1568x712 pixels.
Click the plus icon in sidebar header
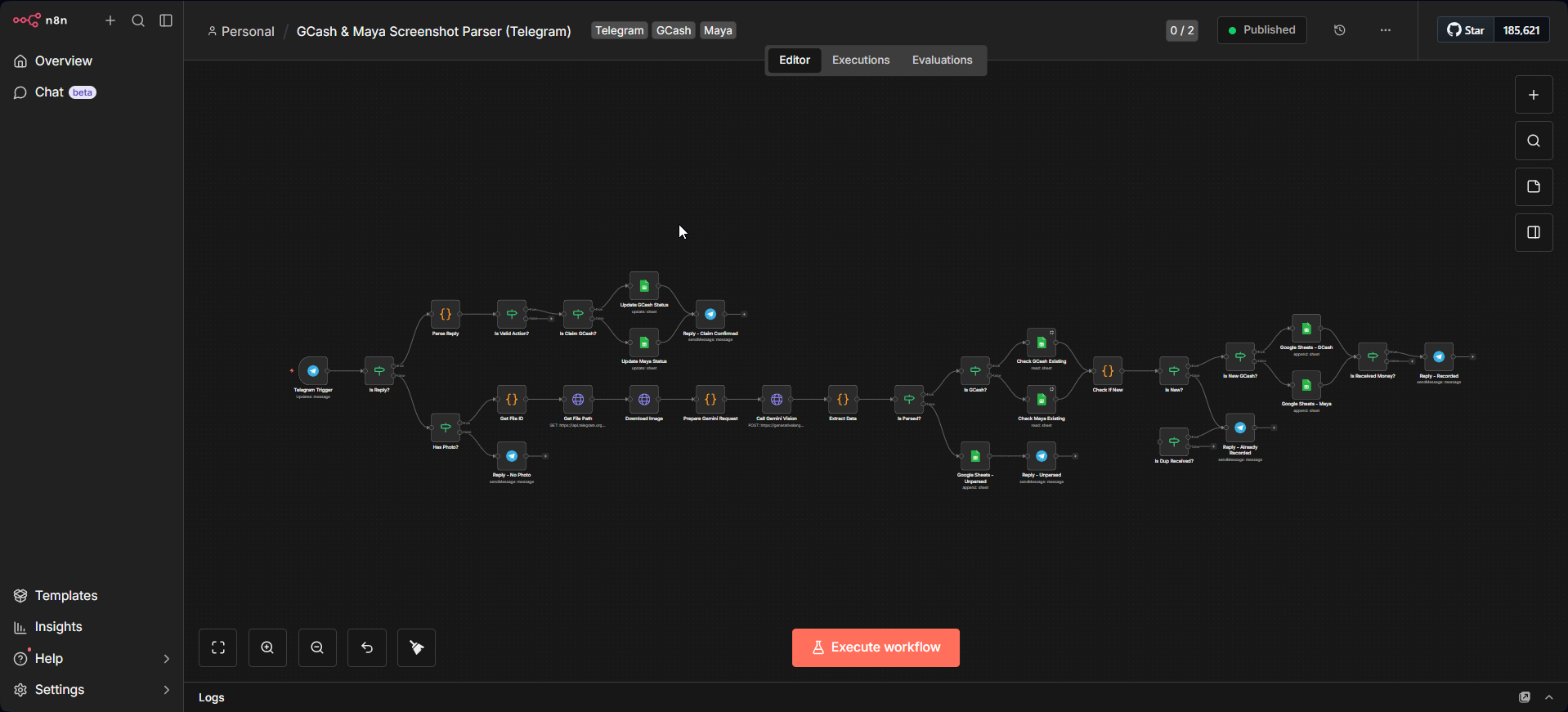(110, 20)
